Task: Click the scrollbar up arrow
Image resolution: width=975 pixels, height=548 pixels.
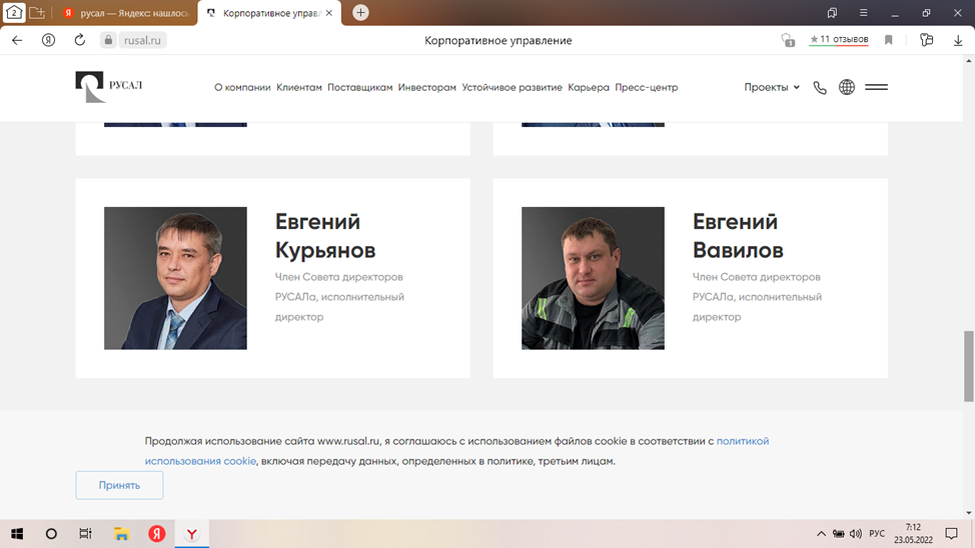Action: point(969,61)
